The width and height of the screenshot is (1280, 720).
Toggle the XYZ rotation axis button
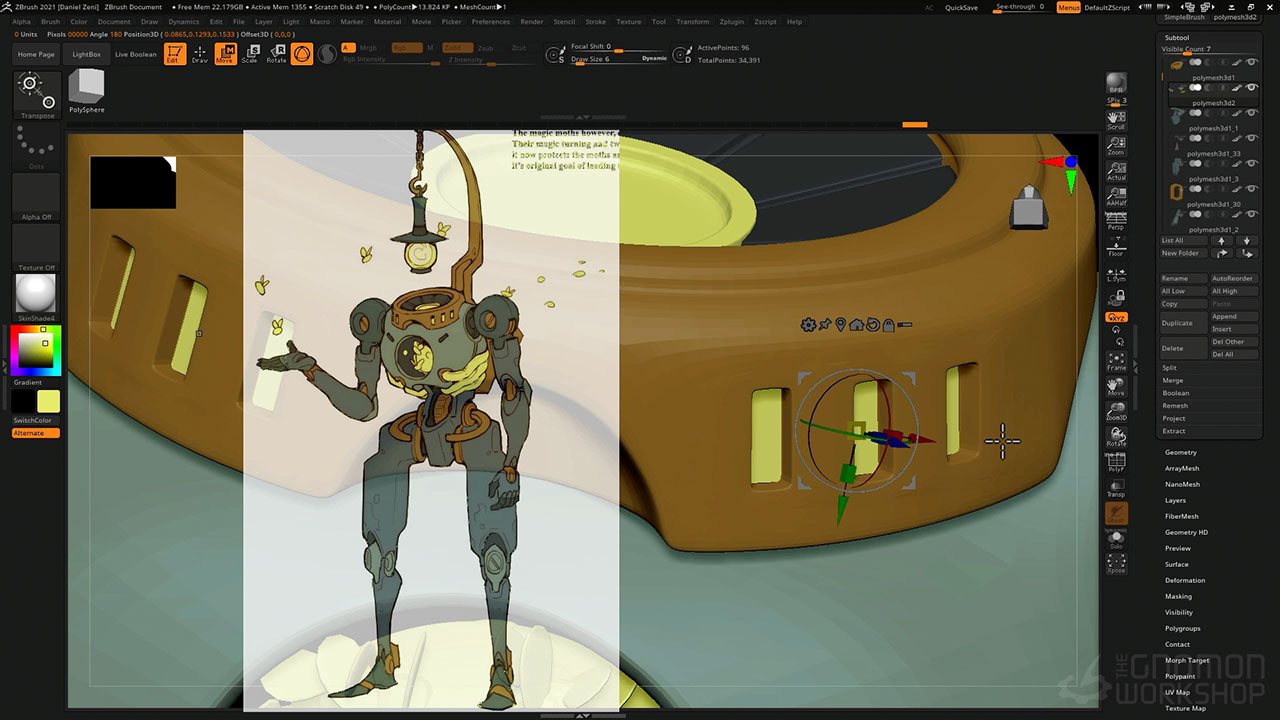1116,317
